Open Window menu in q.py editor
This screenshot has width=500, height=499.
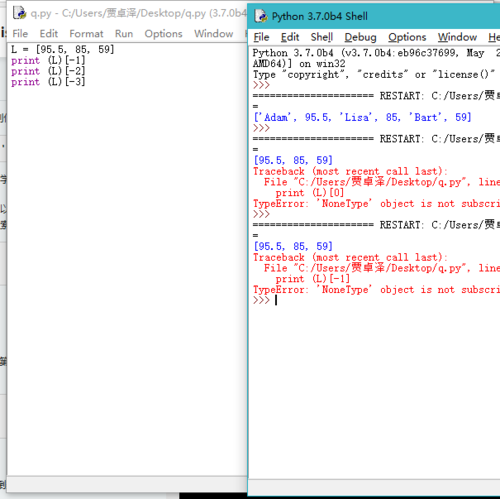[x=214, y=34]
